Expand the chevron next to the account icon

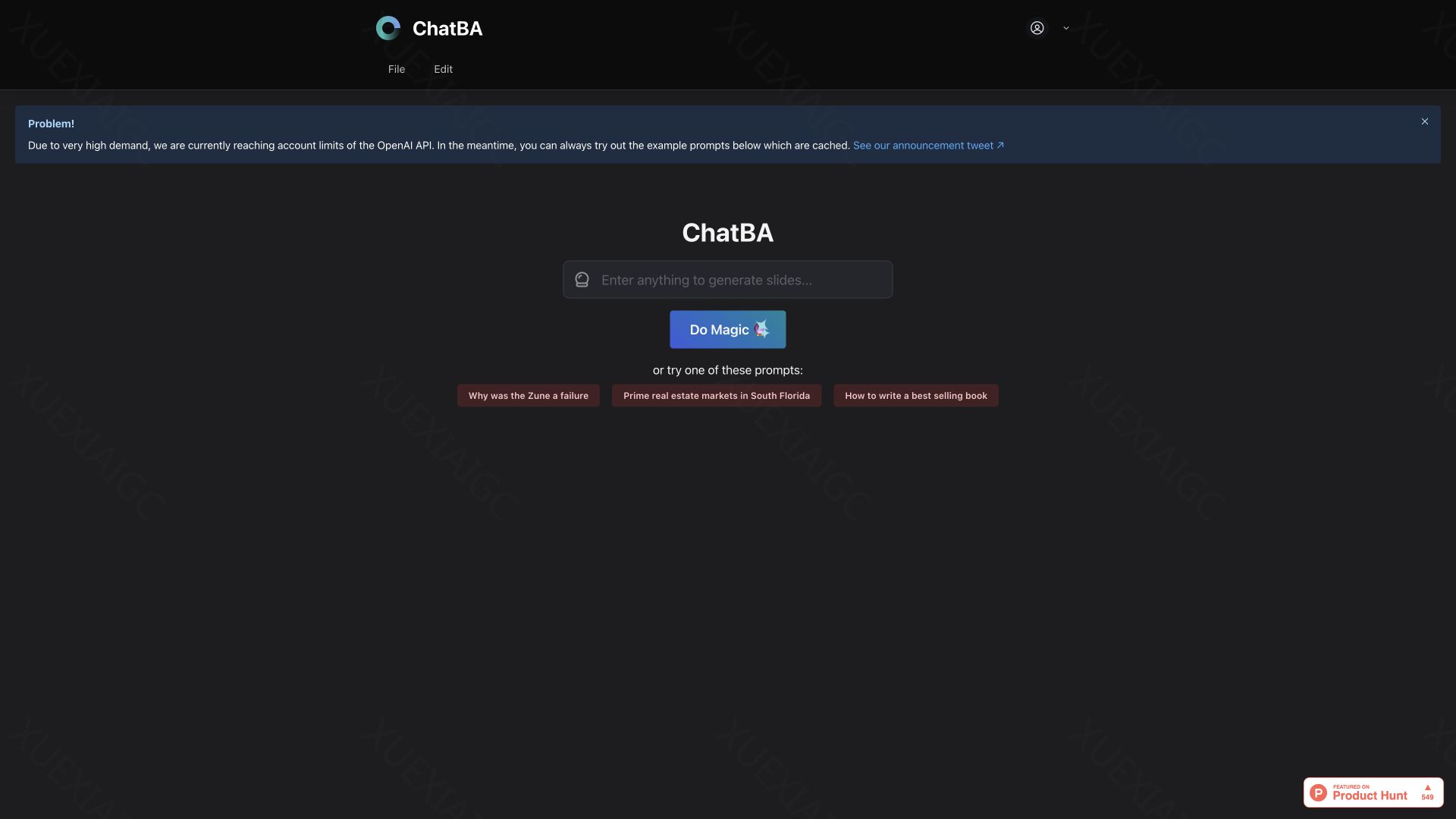[1065, 28]
